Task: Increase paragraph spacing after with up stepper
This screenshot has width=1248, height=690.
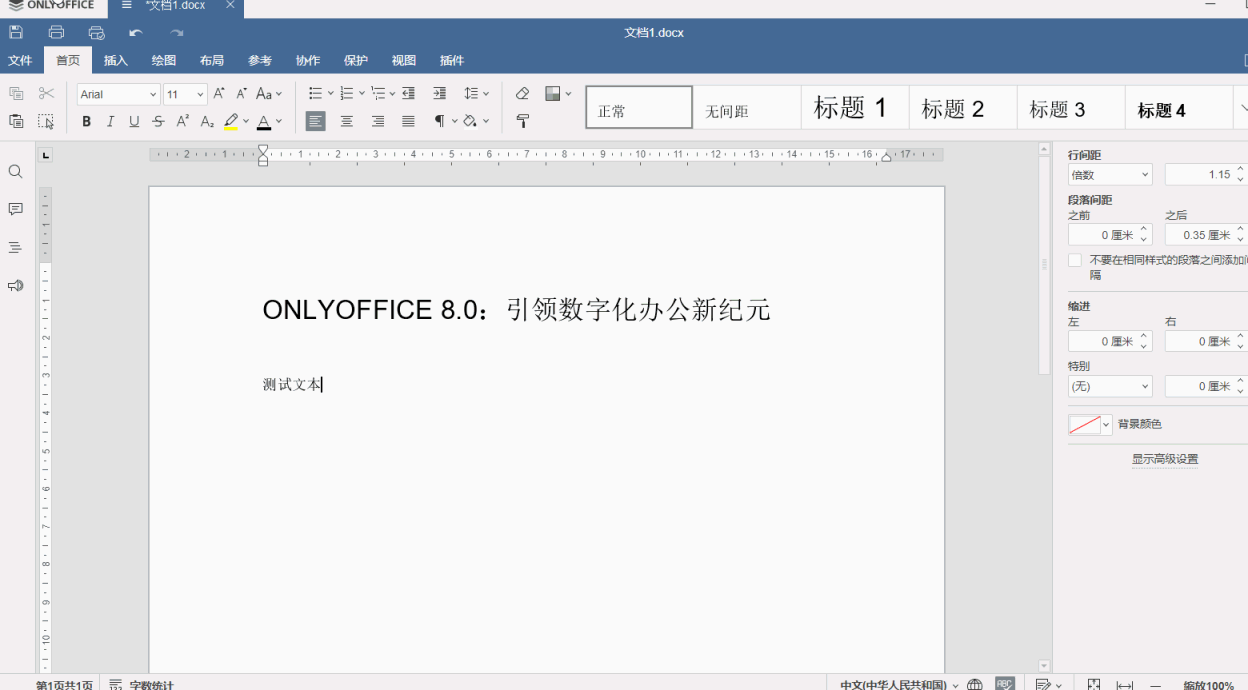Action: point(1240,228)
